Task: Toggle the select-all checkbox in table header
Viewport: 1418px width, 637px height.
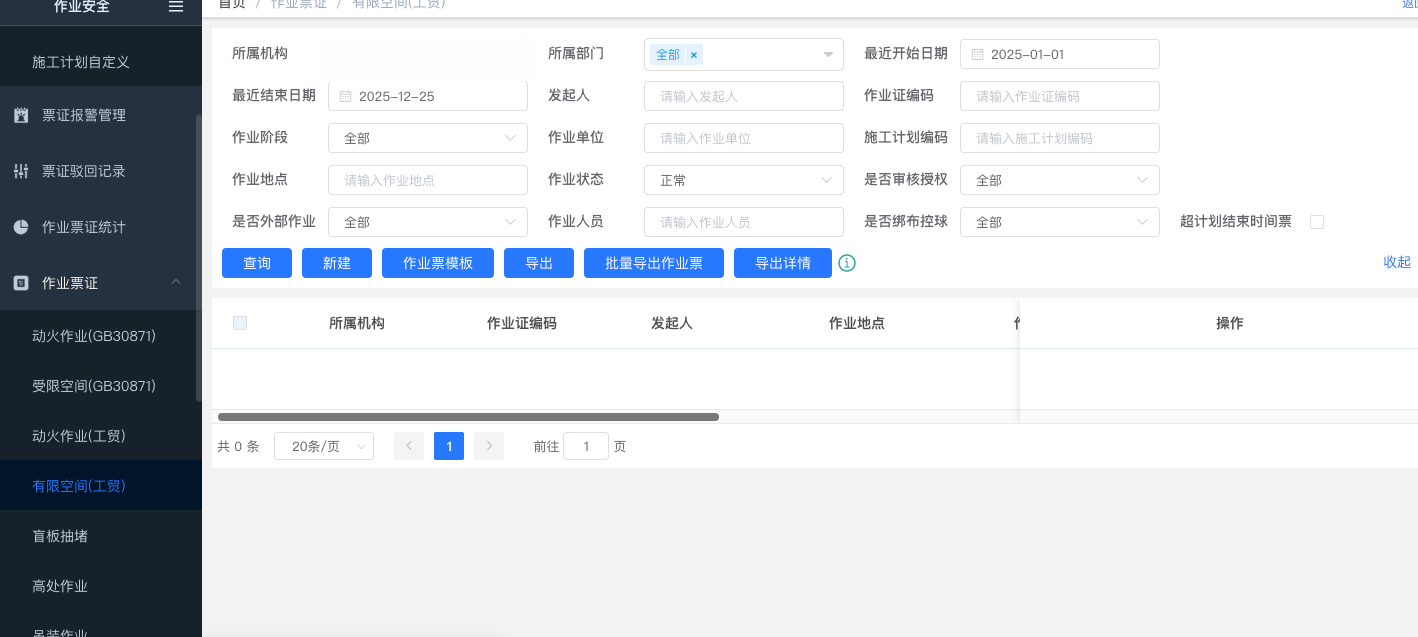Action: (240, 323)
